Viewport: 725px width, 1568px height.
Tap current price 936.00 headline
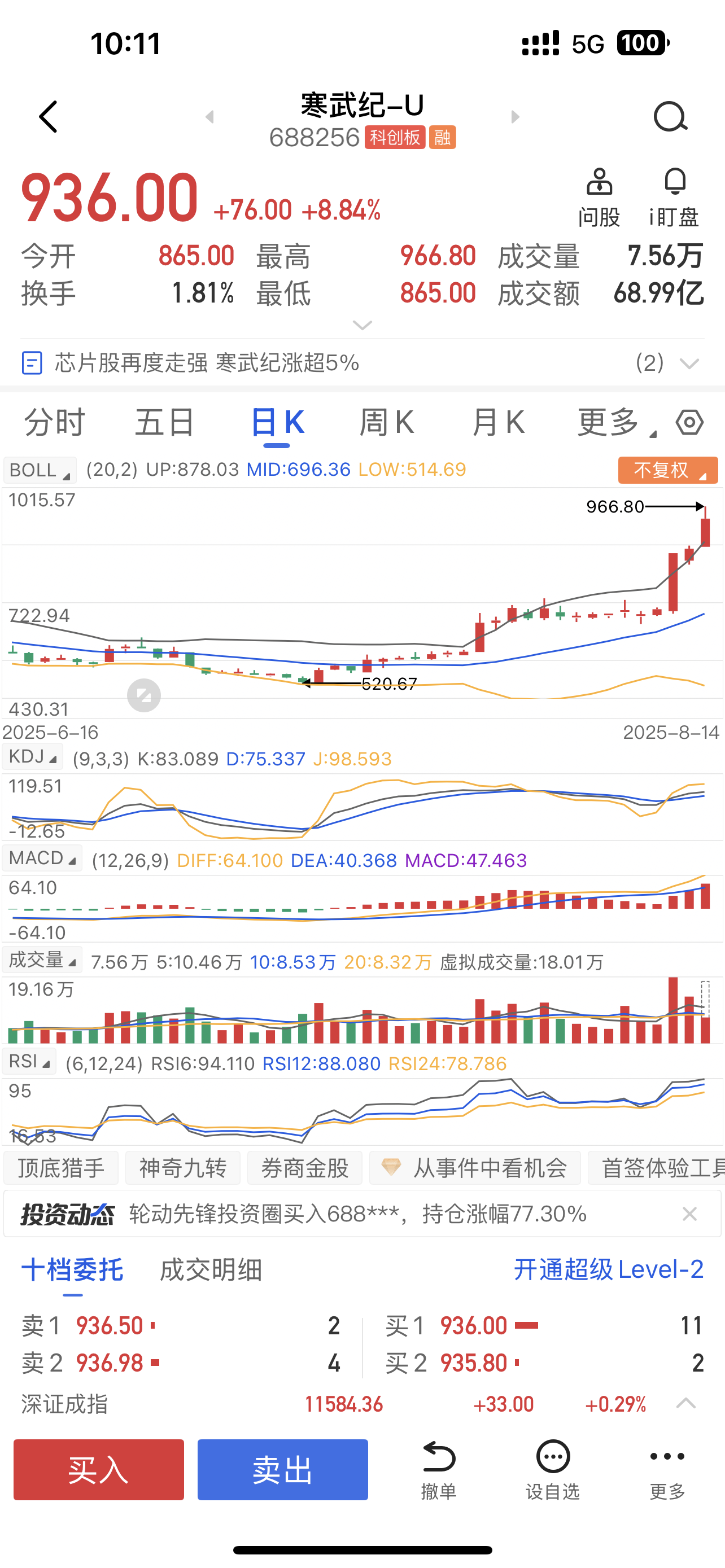click(x=110, y=197)
